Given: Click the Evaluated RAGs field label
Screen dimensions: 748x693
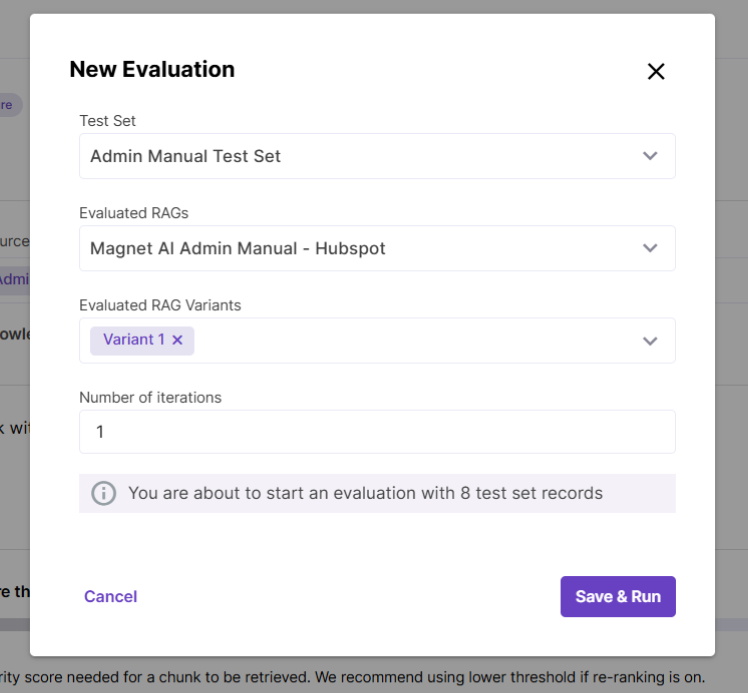Looking at the screenshot, I should pos(134,213).
